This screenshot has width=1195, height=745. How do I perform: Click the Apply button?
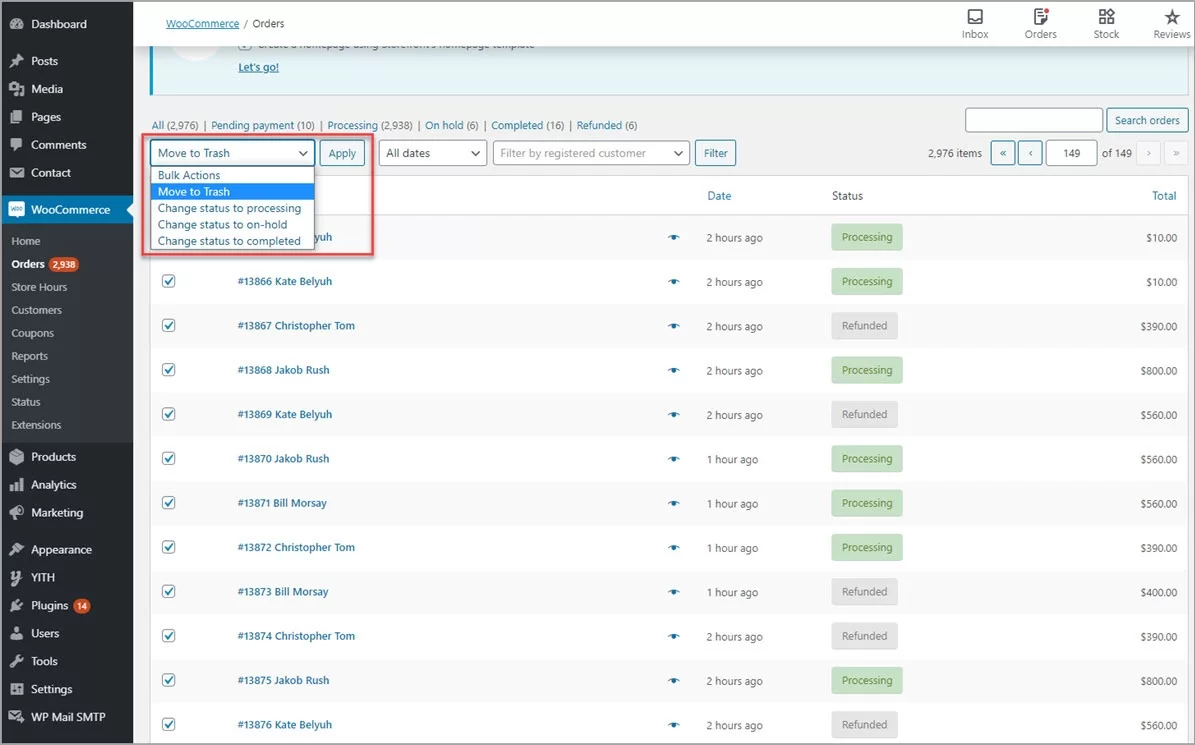tap(342, 153)
